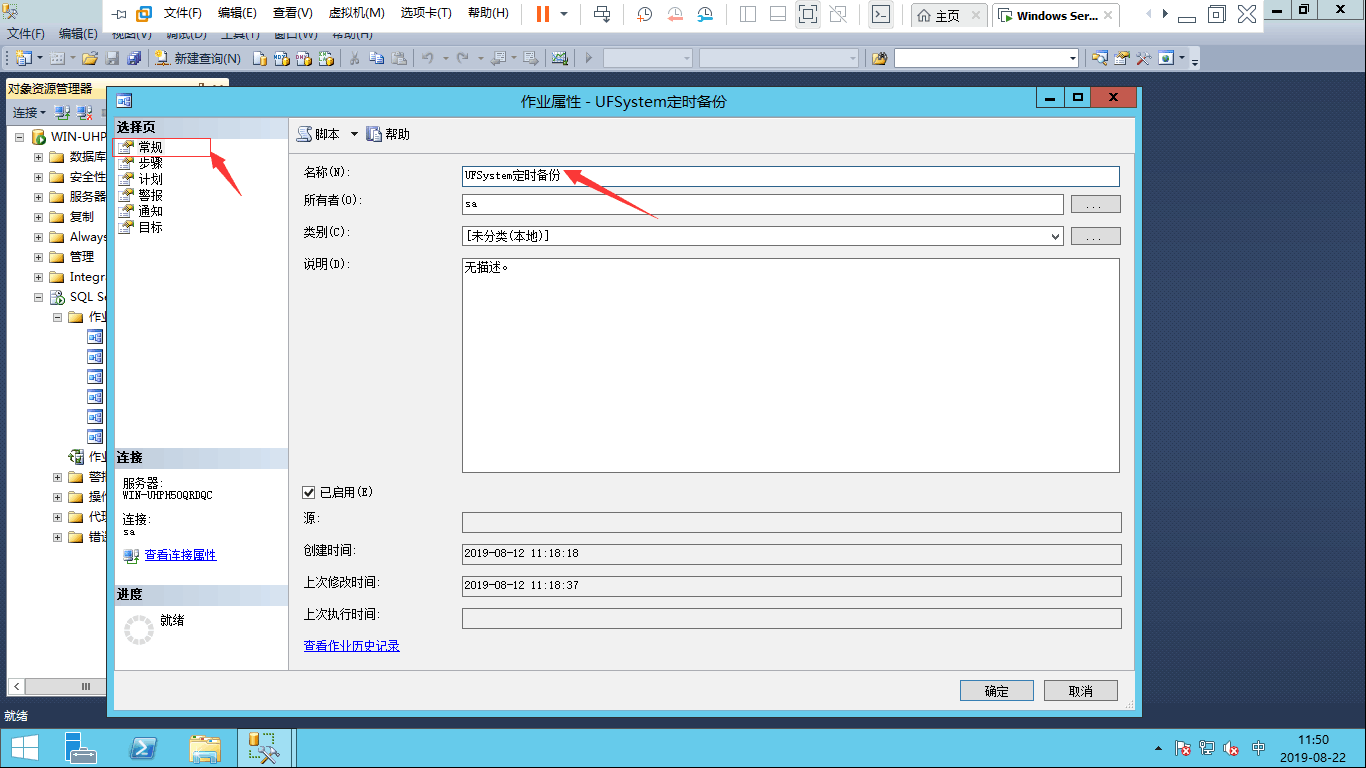The width and height of the screenshot is (1366, 768).
Task: Click the XMLA query icon in toolbar
Action: coord(326,58)
